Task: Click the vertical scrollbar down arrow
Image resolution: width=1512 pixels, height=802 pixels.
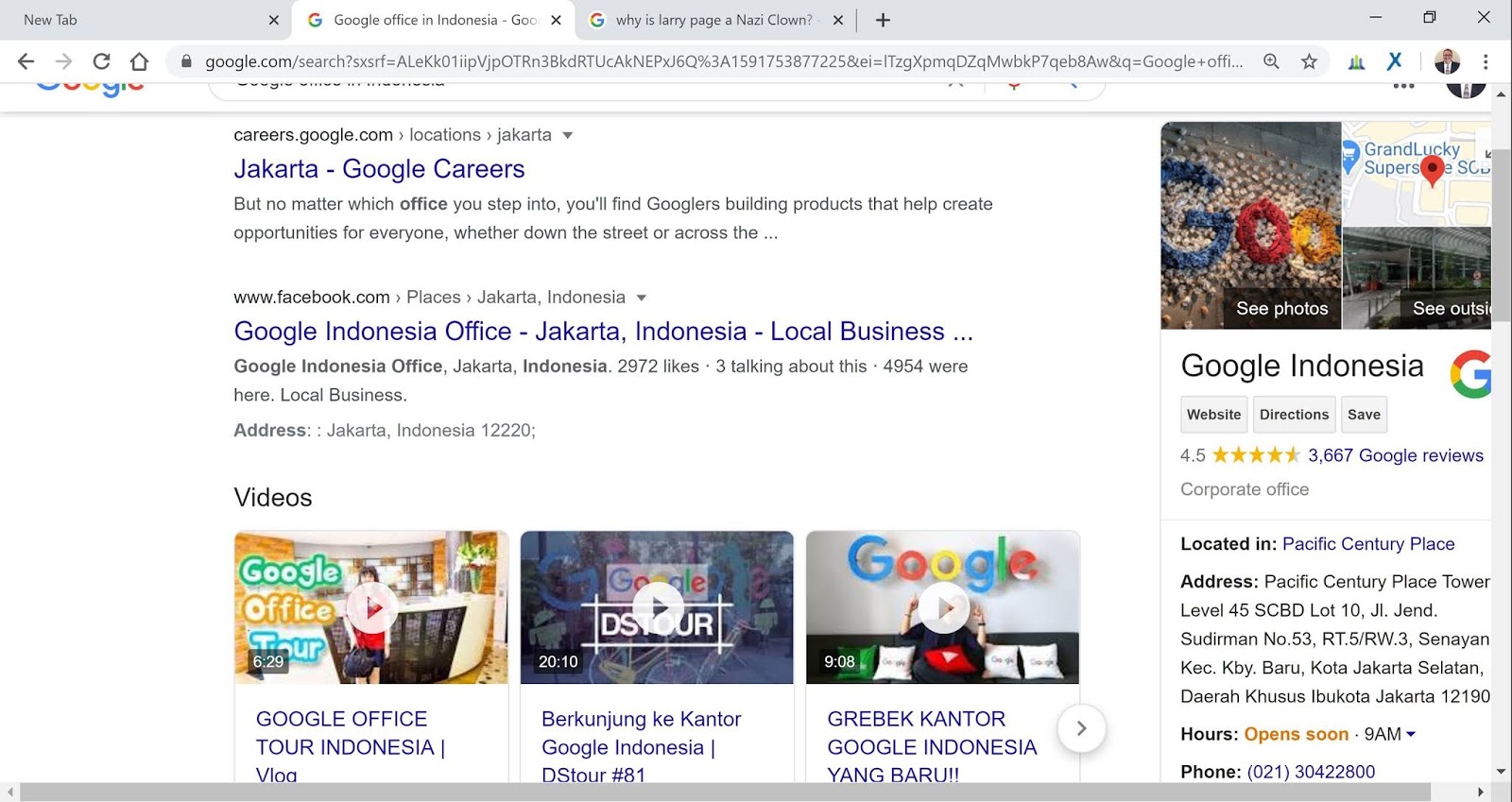Action: (1501, 772)
